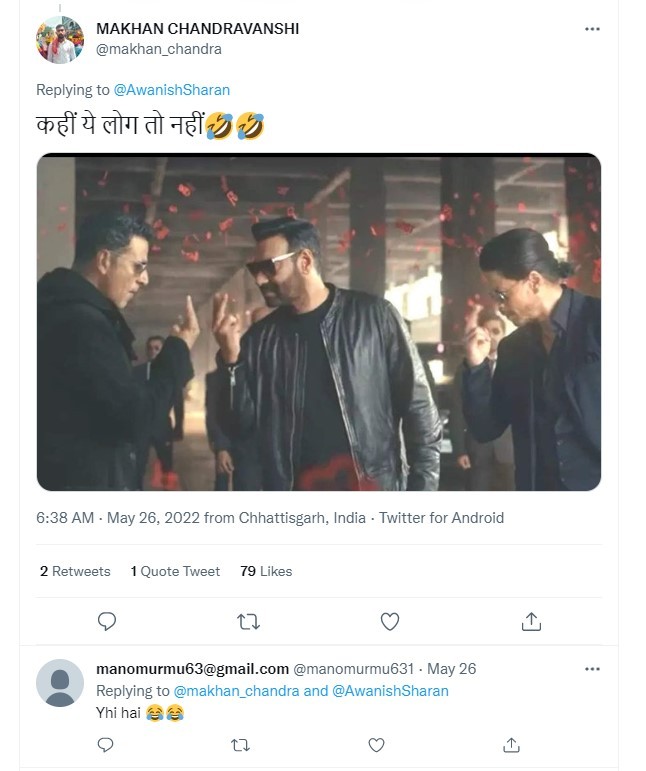This screenshot has width=646, height=771.
Task: Open the @makhan_chandra link in the reply
Action: pos(236,691)
